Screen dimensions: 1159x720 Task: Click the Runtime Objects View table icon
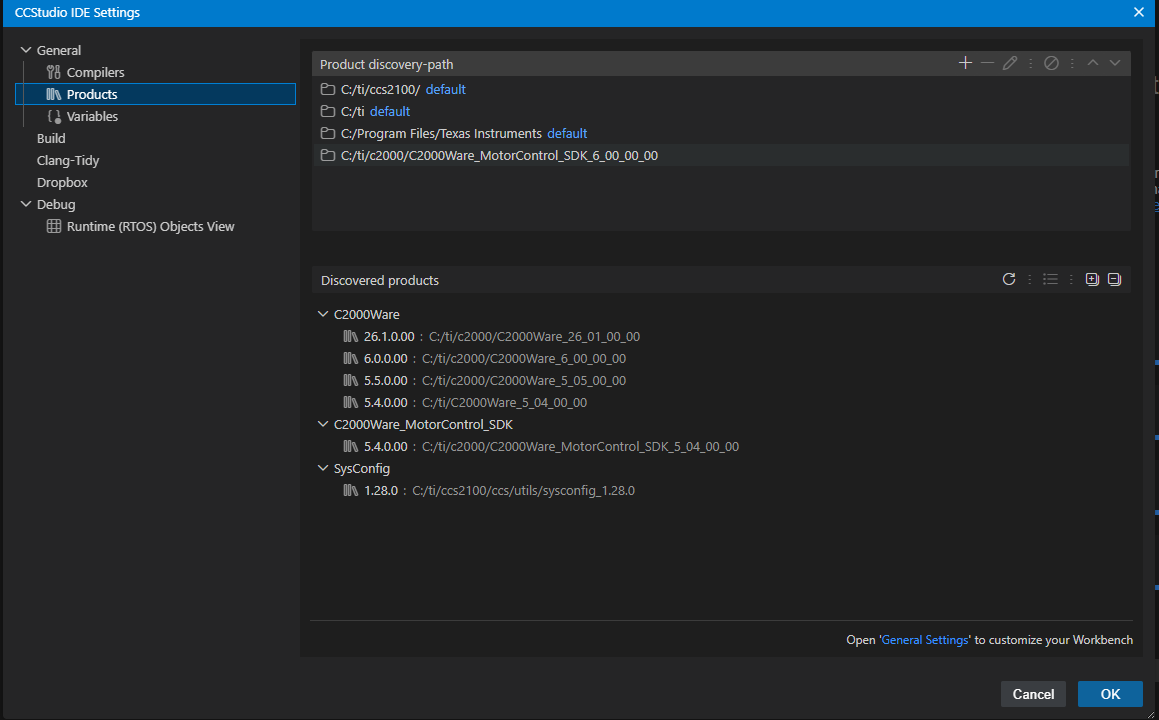tap(54, 226)
